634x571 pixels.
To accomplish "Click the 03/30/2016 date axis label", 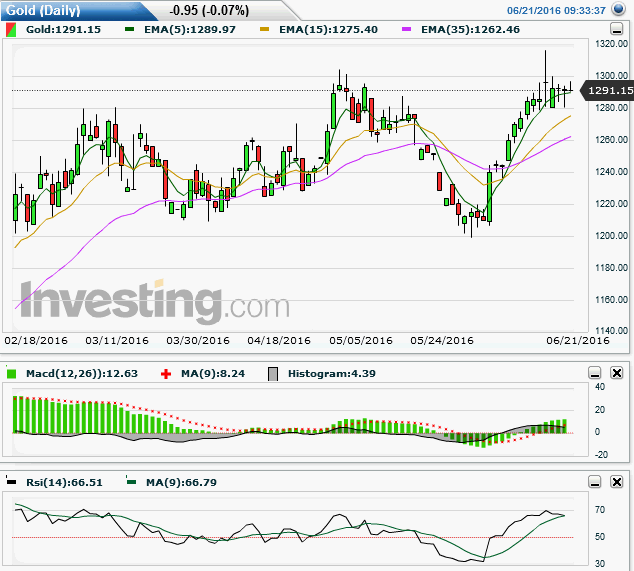I will (198, 340).
